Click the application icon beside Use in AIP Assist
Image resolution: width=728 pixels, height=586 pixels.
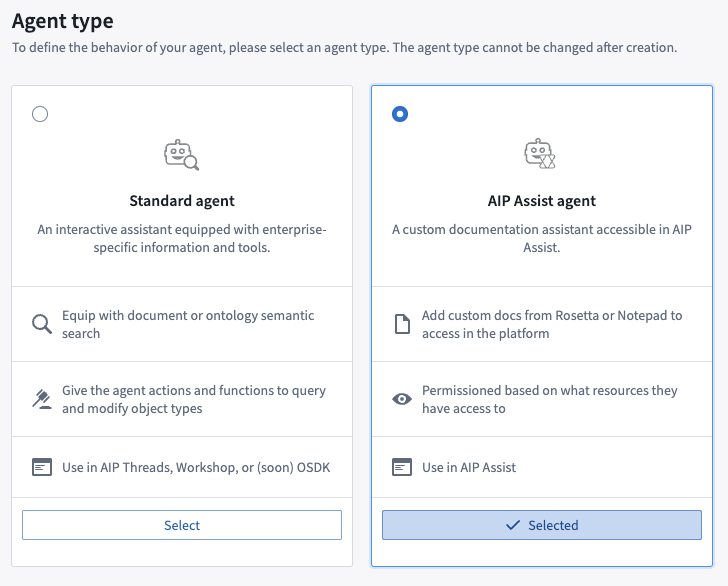tap(402, 467)
